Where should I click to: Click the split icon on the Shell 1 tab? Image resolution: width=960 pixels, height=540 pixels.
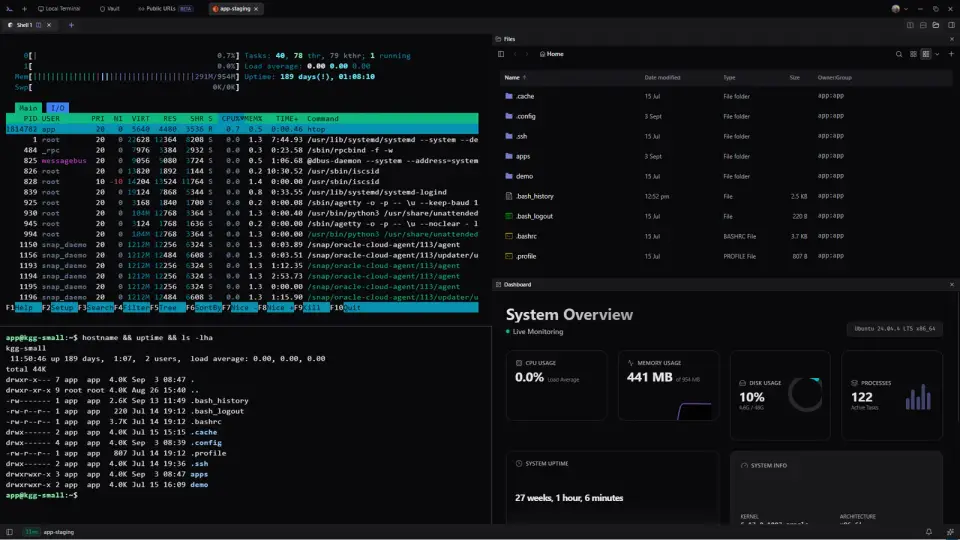pyautogui.click(x=39, y=25)
